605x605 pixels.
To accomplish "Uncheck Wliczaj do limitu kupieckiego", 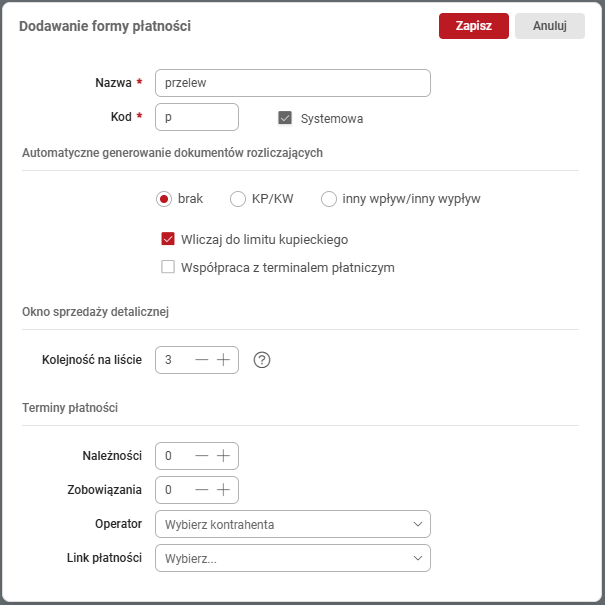I will (168, 240).
